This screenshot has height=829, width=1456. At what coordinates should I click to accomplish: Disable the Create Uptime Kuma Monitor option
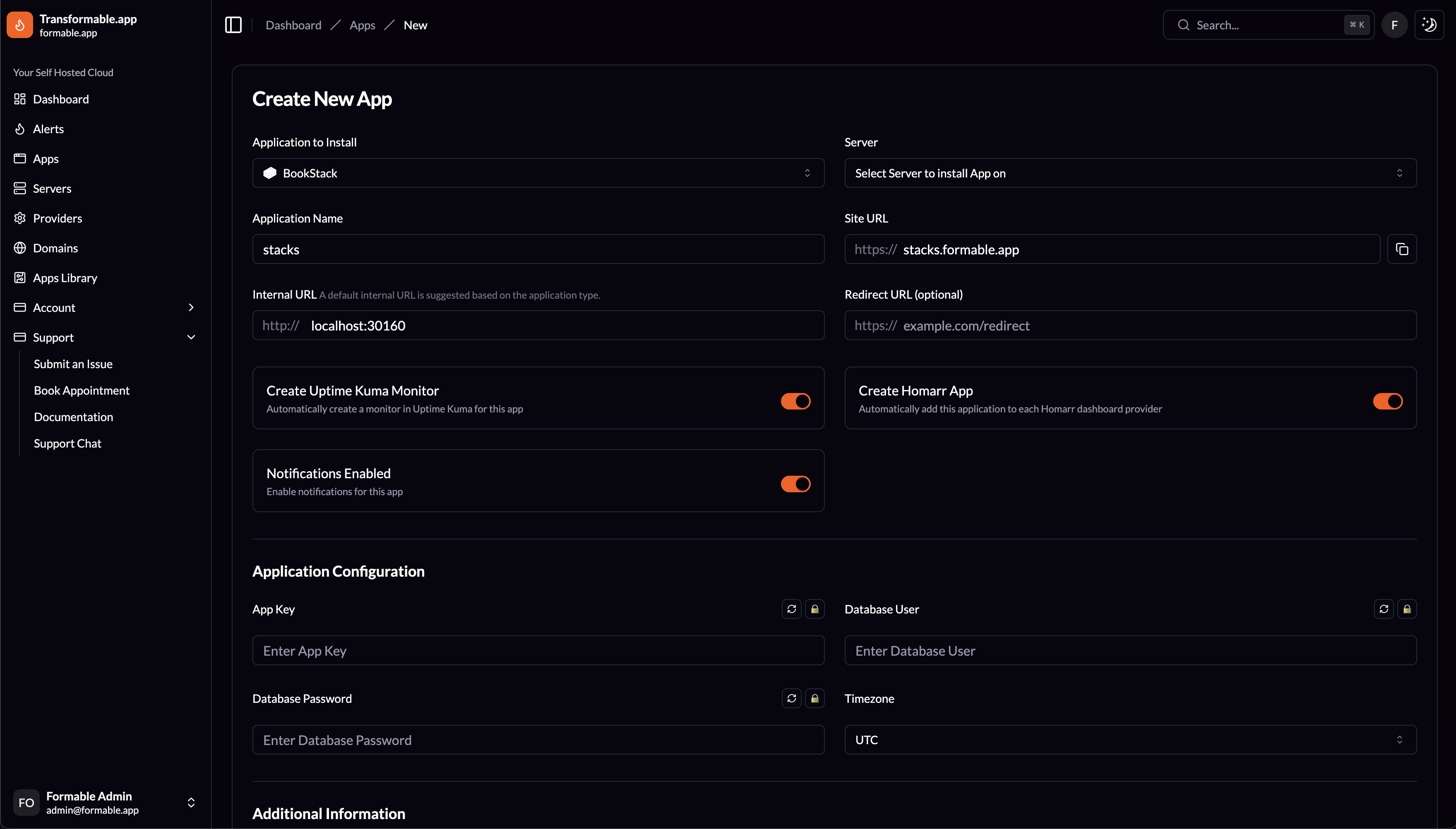[795, 400]
